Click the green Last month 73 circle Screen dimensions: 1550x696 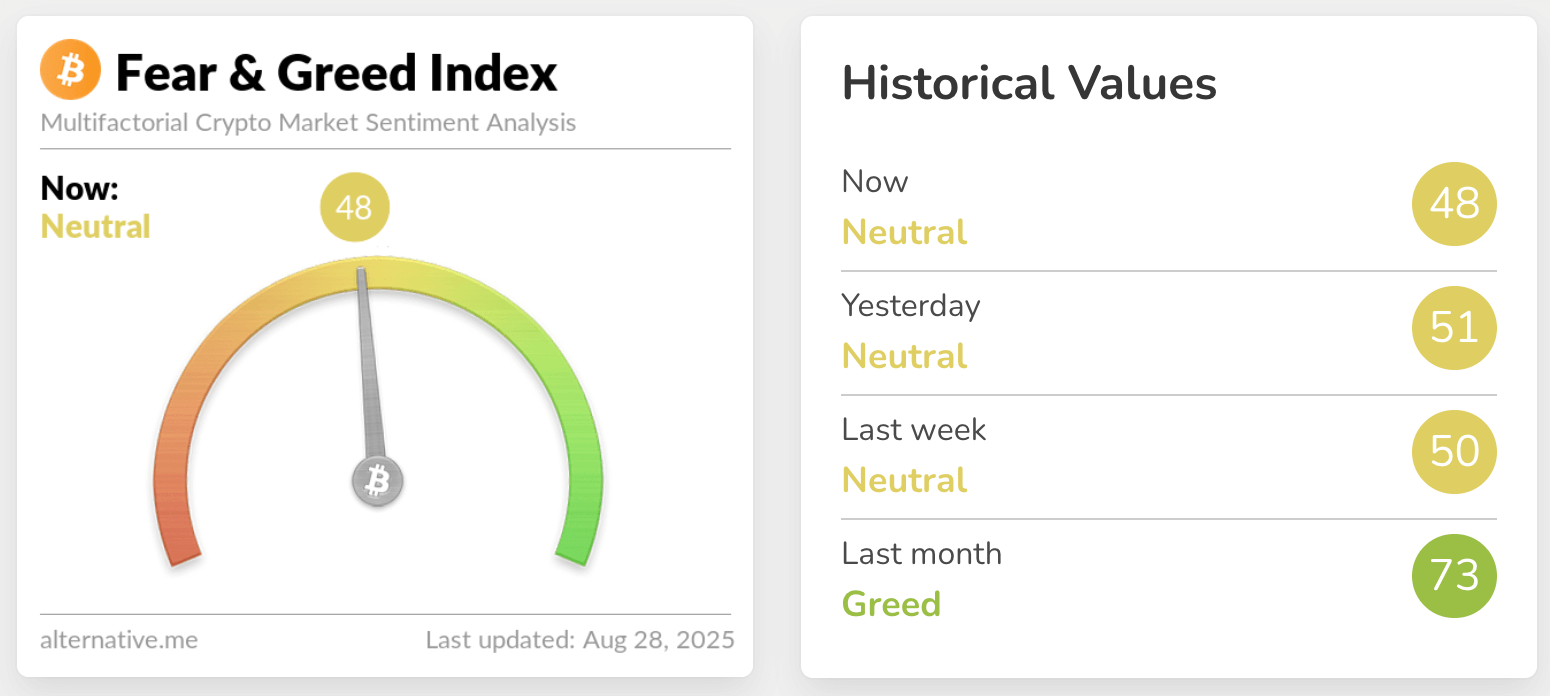[x=1454, y=576]
